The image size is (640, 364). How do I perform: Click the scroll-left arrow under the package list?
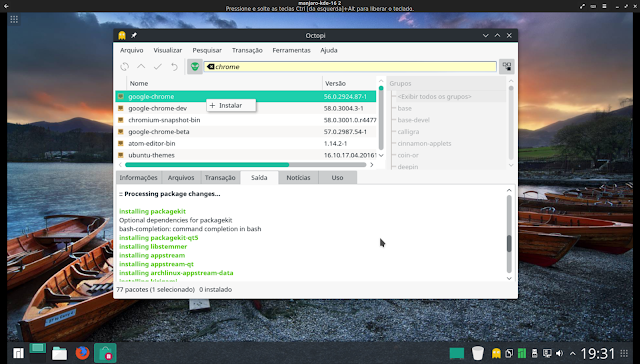120,165
